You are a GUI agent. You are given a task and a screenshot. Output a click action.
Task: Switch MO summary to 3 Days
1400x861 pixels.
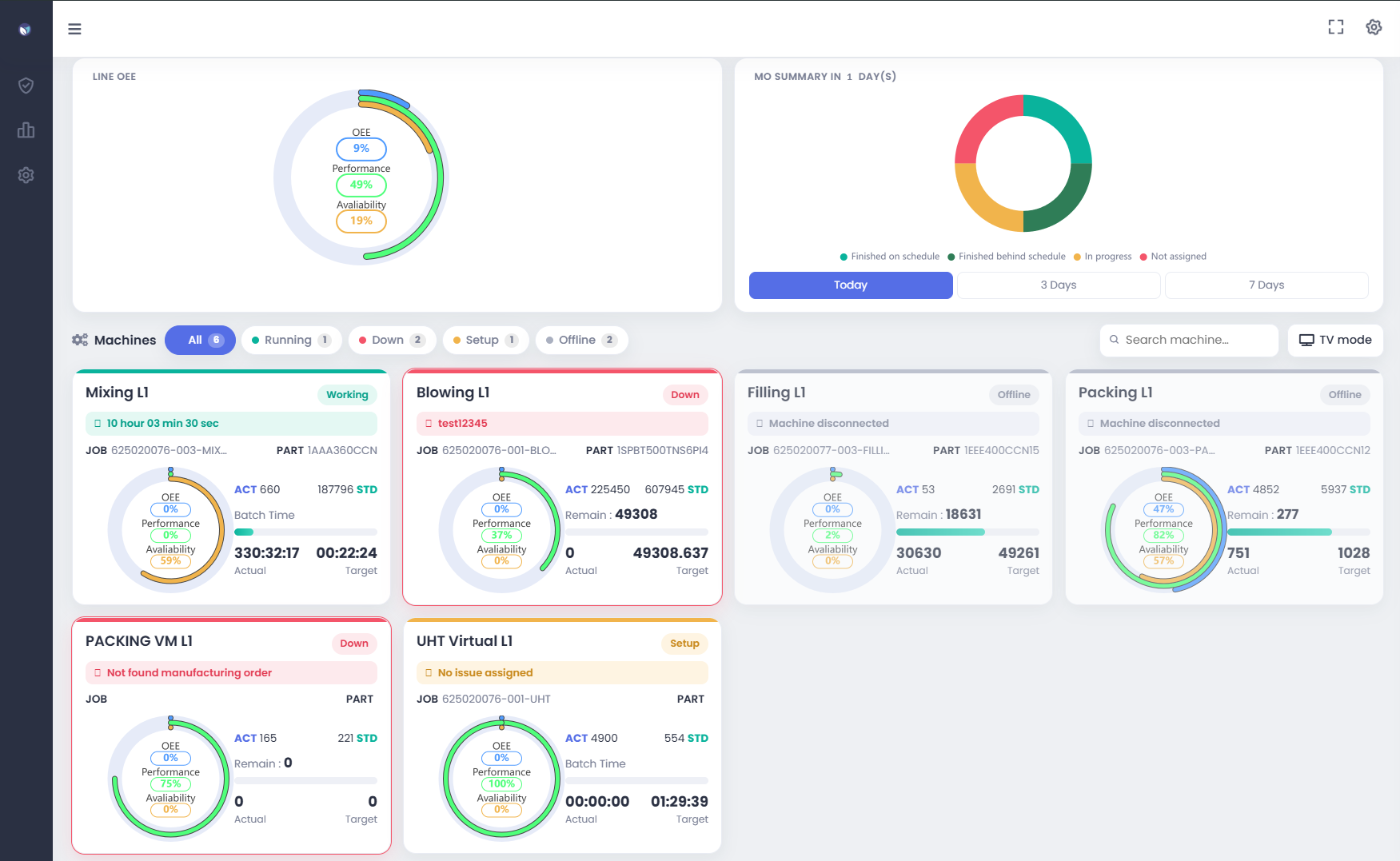click(x=1059, y=285)
